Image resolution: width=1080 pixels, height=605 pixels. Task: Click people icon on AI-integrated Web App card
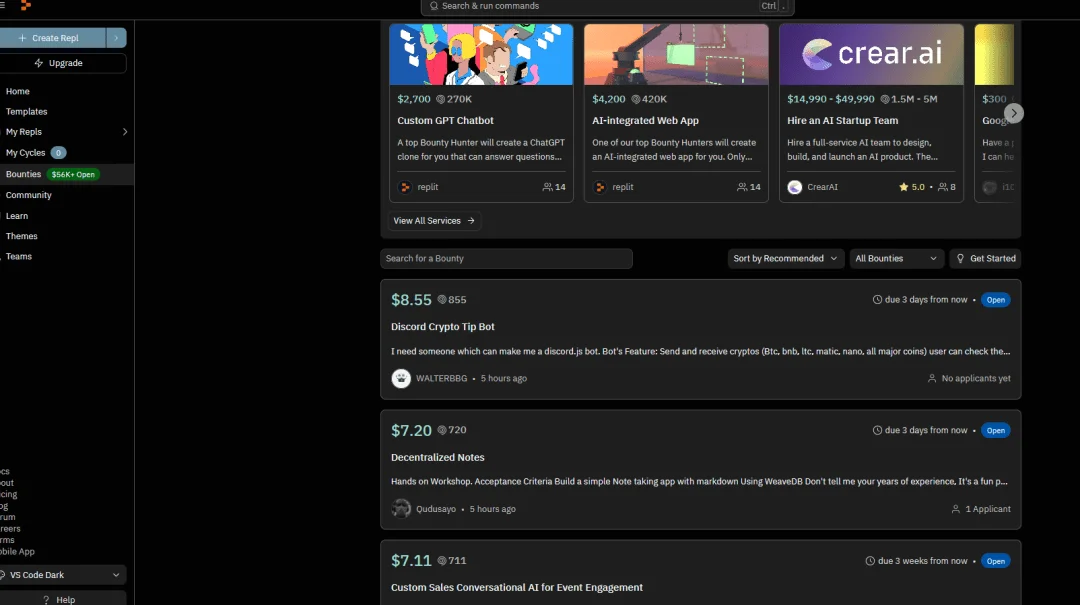(742, 187)
